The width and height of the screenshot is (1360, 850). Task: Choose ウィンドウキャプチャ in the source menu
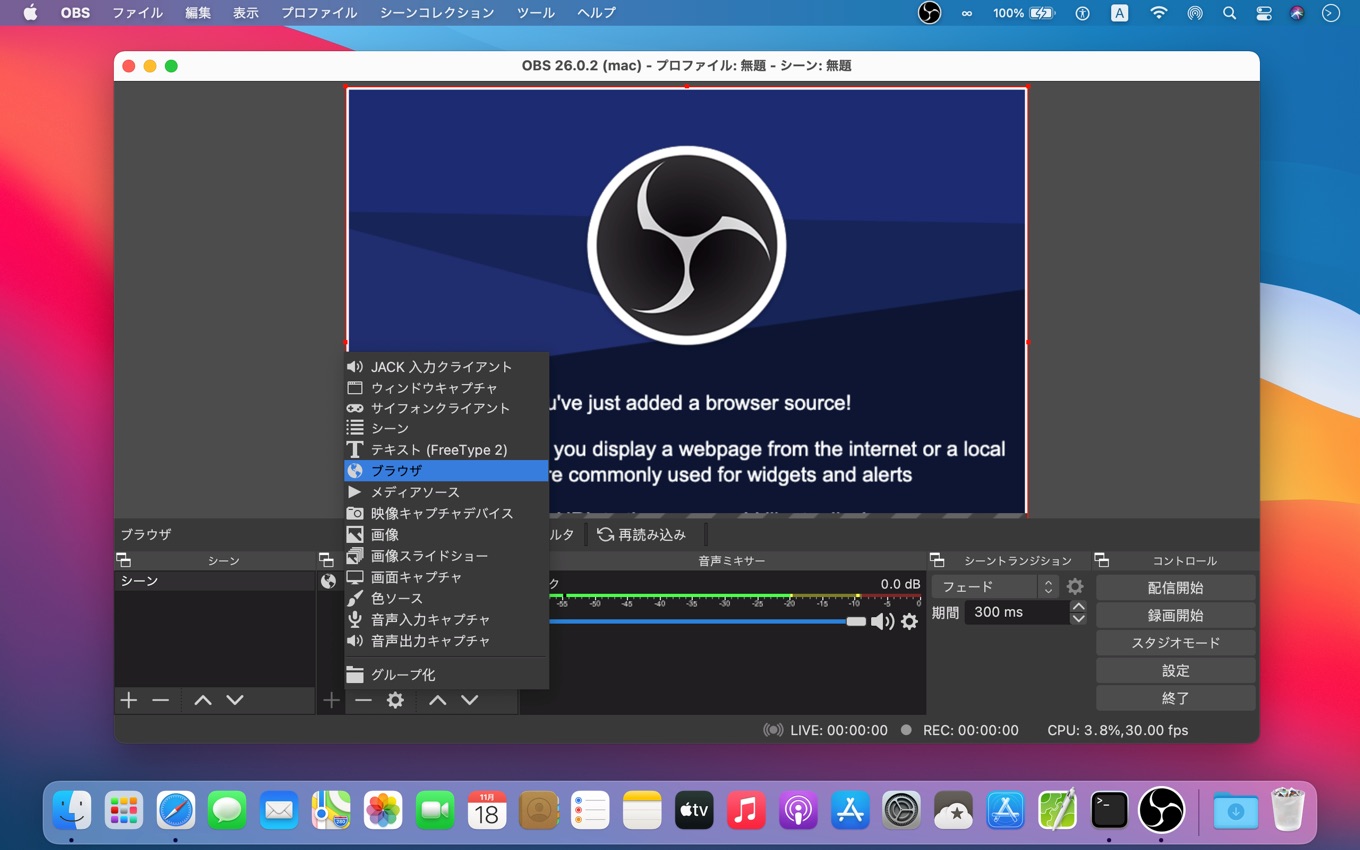pyautogui.click(x=446, y=388)
